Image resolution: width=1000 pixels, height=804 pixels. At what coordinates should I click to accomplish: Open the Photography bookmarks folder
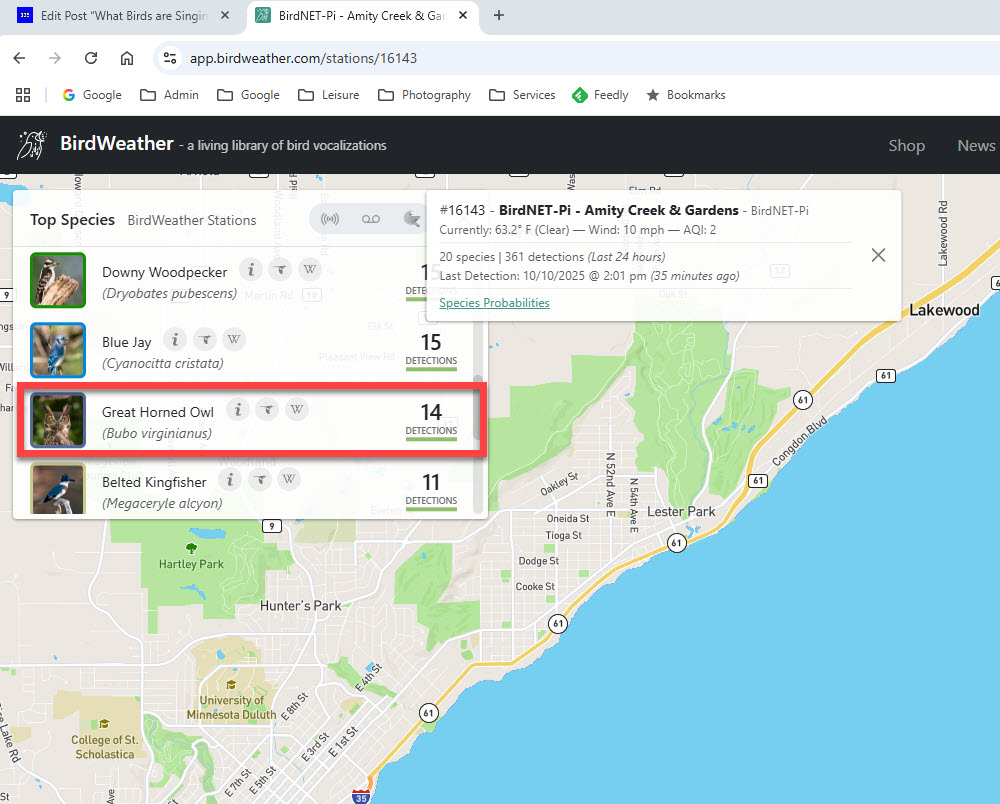pyautogui.click(x=424, y=95)
